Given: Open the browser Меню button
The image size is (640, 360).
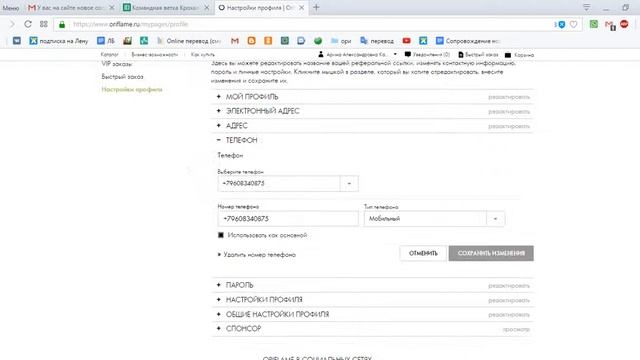Looking at the screenshot, I should (11, 8).
